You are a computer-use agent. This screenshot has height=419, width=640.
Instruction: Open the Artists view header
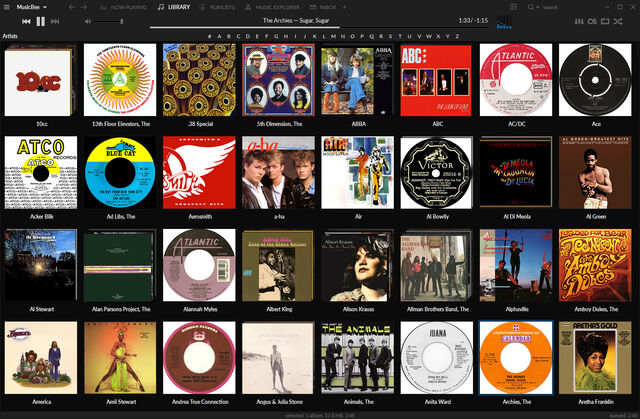coord(10,36)
